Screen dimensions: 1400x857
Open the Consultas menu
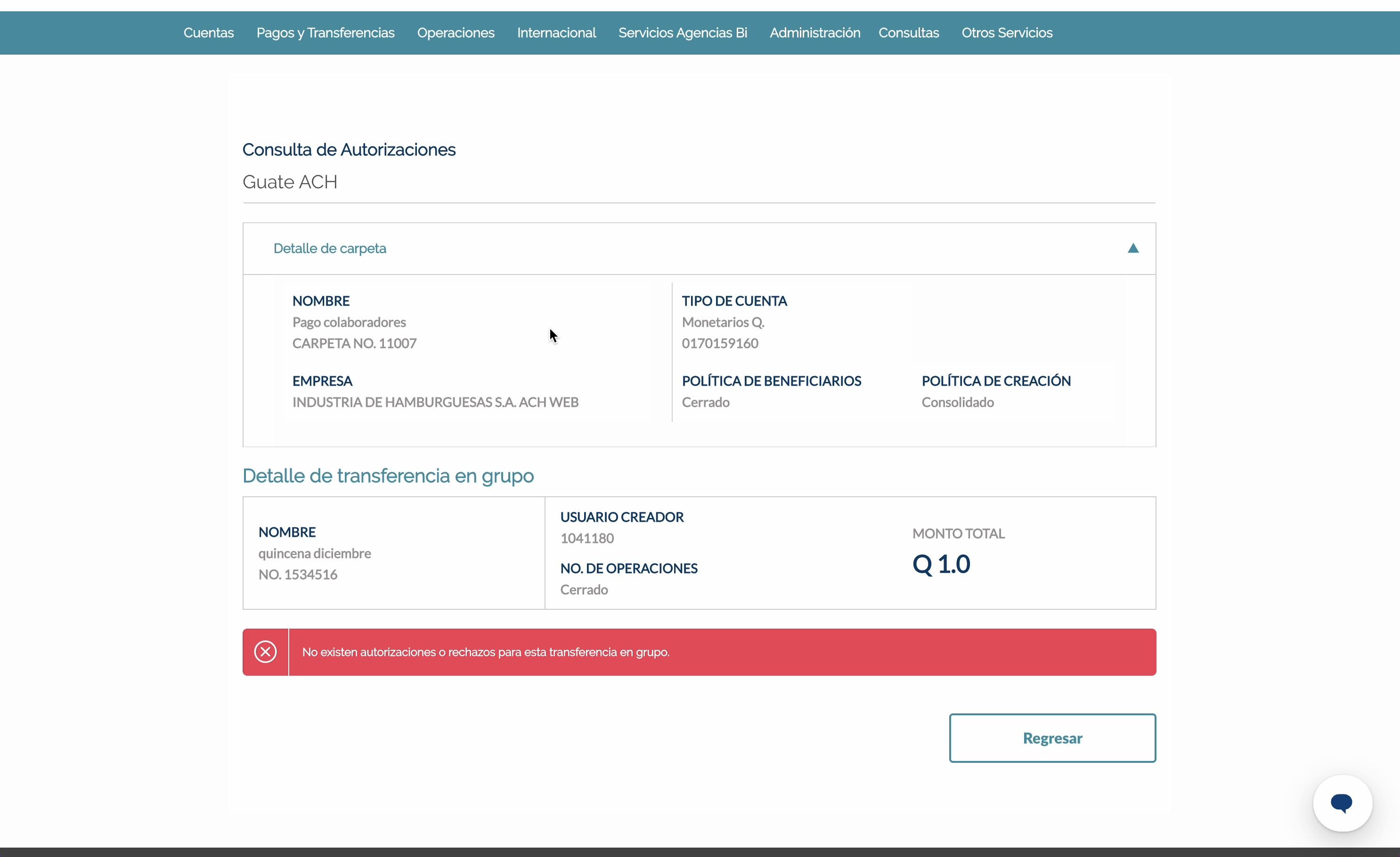click(x=909, y=33)
